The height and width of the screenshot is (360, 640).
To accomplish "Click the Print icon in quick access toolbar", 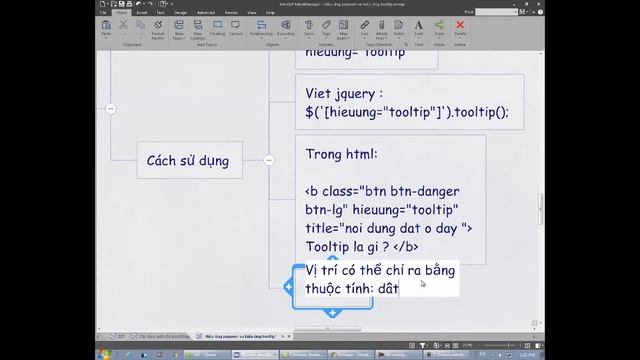I will pyautogui.click(x=129, y=4).
